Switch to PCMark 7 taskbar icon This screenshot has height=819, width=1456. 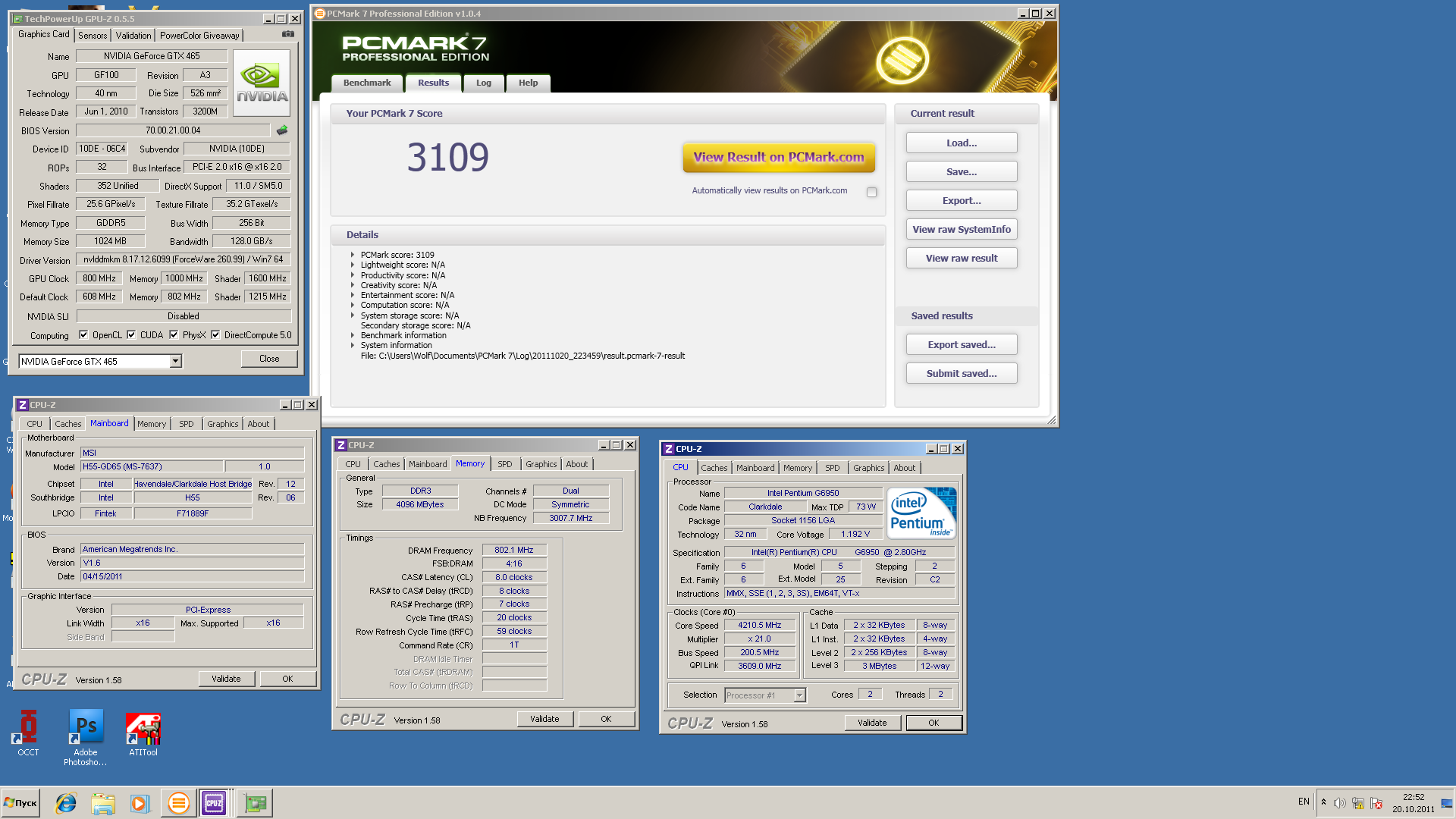pyautogui.click(x=178, y=803)
